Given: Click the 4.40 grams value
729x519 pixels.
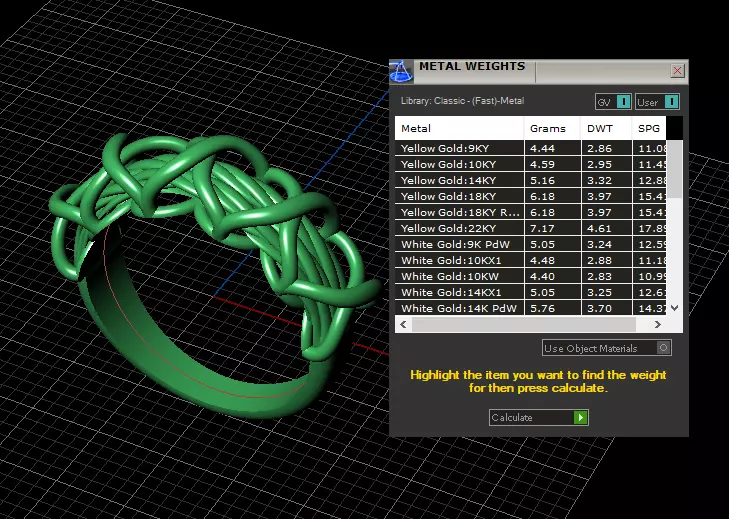Looking at the screenshot, I should pyautogui.click(x=542, y=276).
